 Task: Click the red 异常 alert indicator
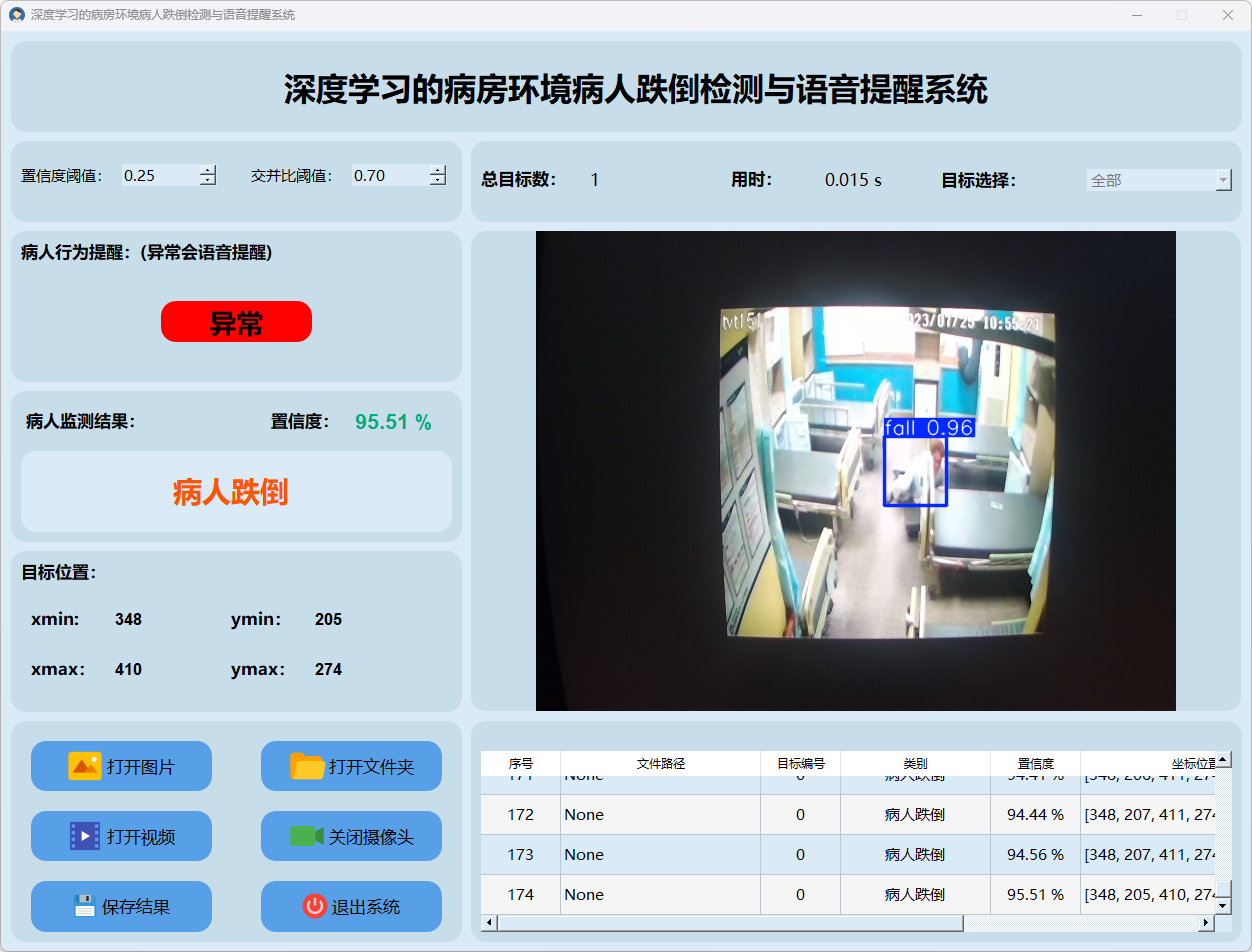tap(236, 322)
